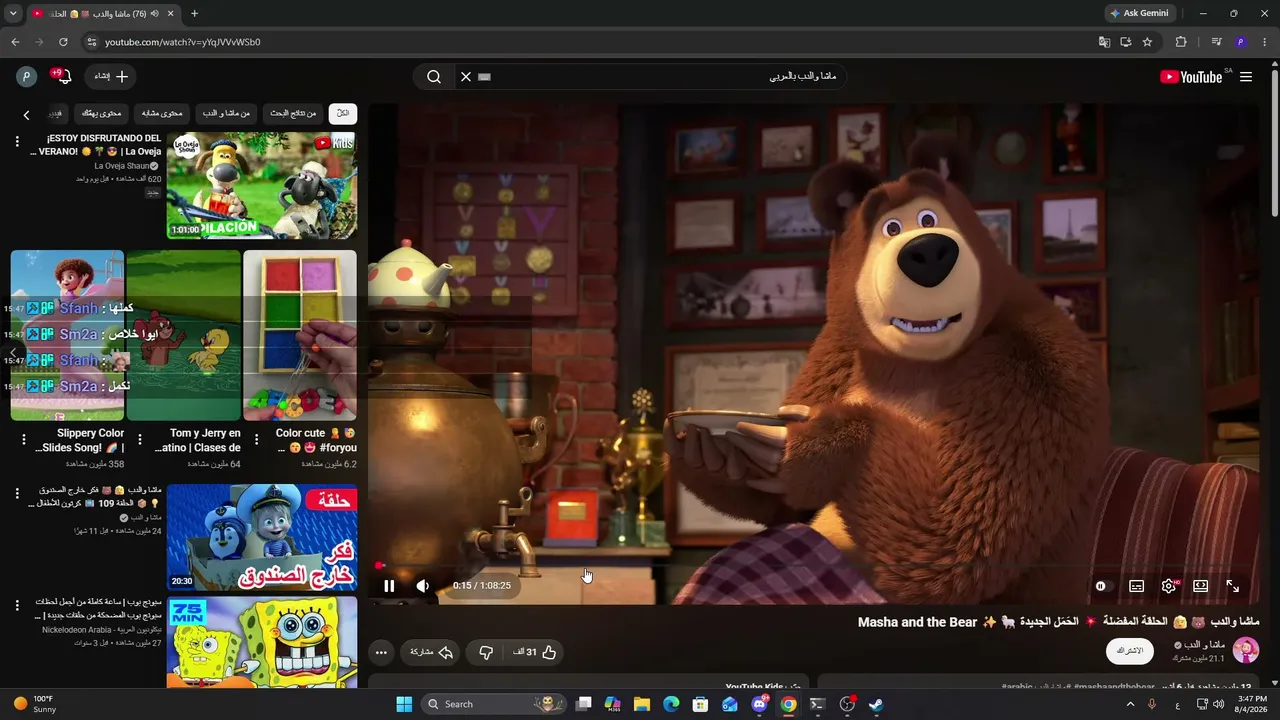The height and width of the screenshot is (720, 1280).
Task: View YouTube notifications bell with 9+ badge
Action: coord(62,77)
